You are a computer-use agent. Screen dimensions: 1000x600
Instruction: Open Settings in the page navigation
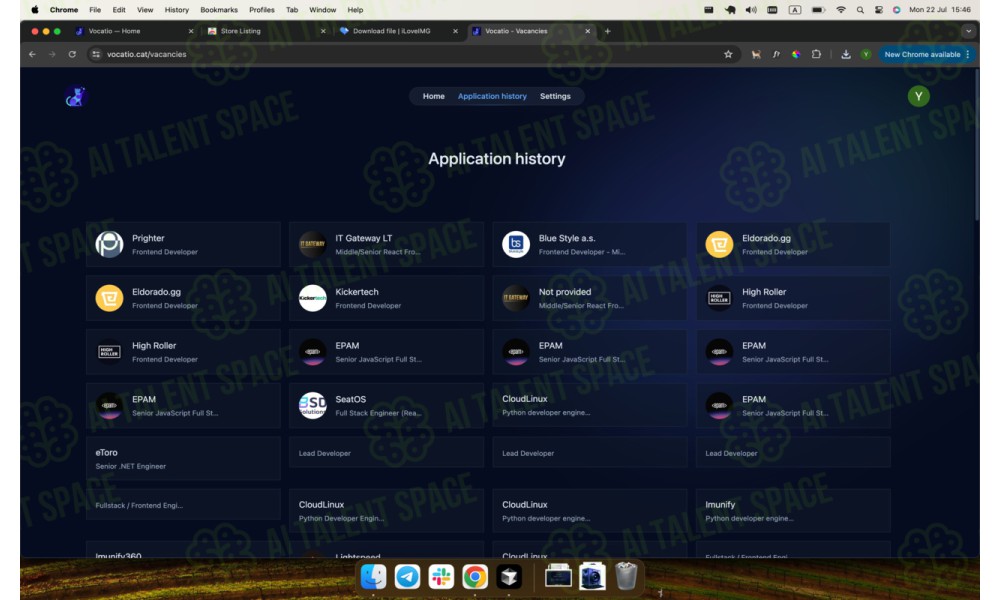click(x=555, y=96)
